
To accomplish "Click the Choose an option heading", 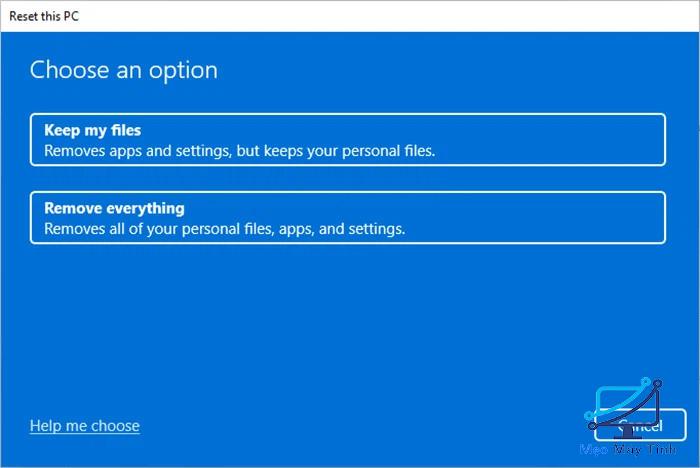I will coord(124,70).
